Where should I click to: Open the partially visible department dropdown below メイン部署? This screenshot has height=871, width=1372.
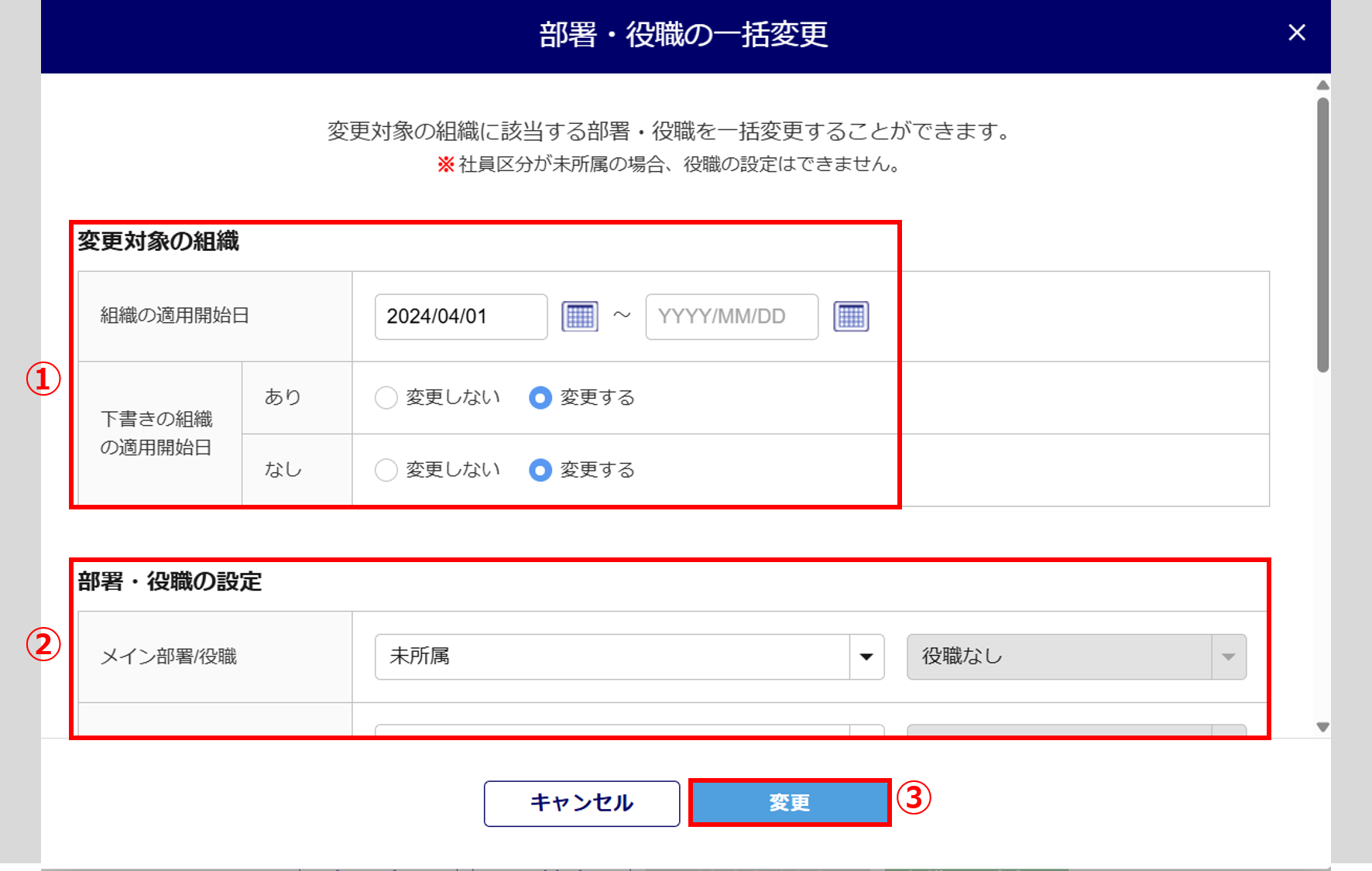tap(612, 730)
